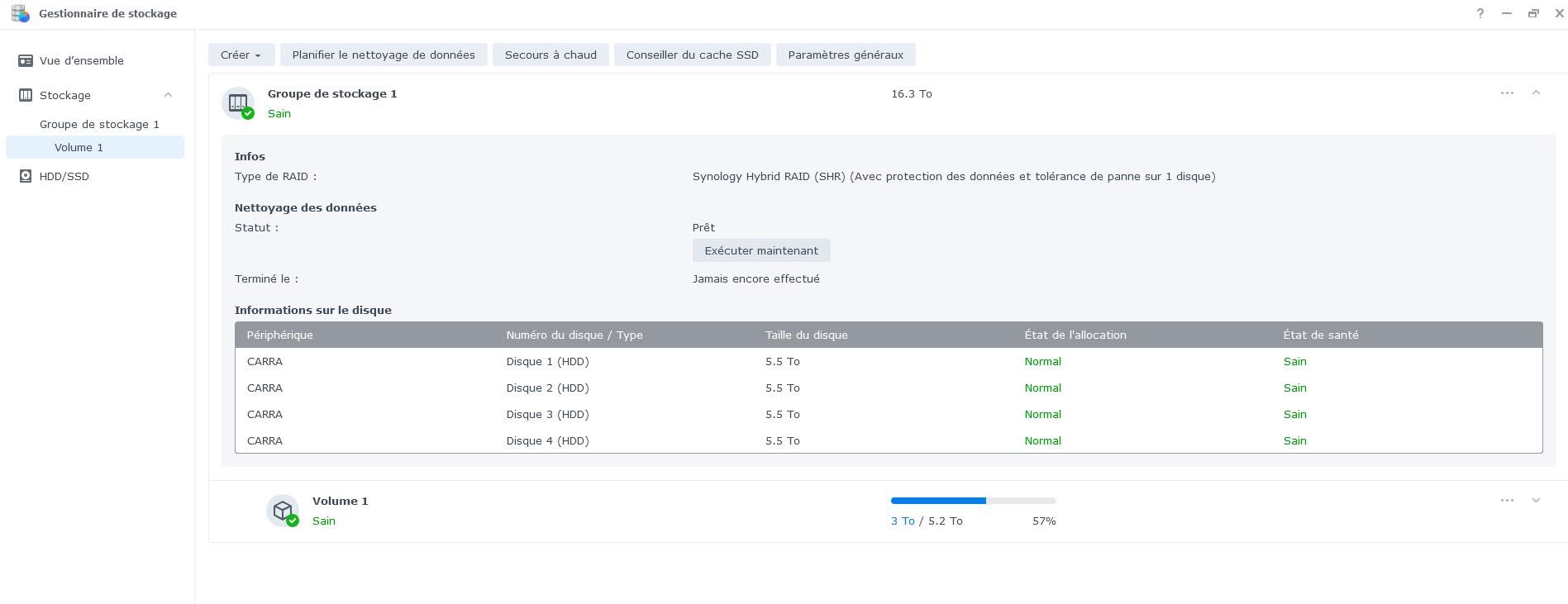Viewport: 1568px width, 604px height.
Task: Open the help question mark icon
Action: (x=1480, y=13)
